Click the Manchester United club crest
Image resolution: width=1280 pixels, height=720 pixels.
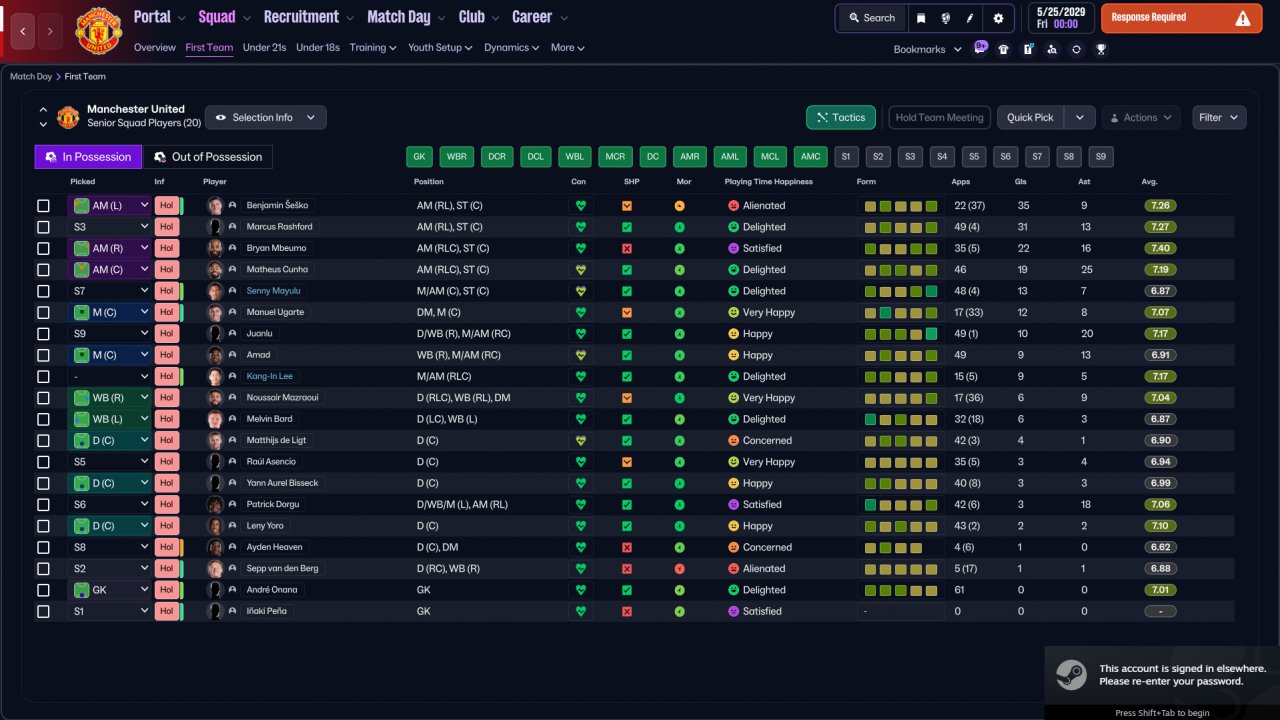point(98,31)
